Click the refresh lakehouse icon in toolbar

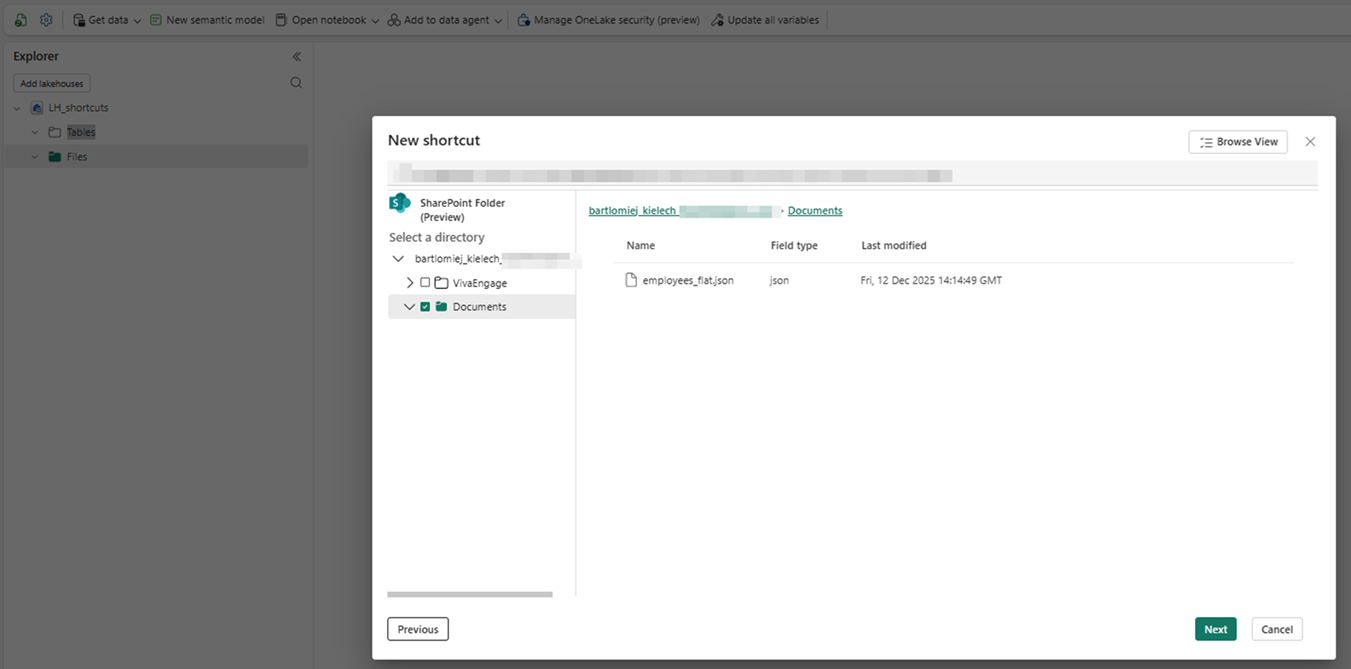point(21,20)
